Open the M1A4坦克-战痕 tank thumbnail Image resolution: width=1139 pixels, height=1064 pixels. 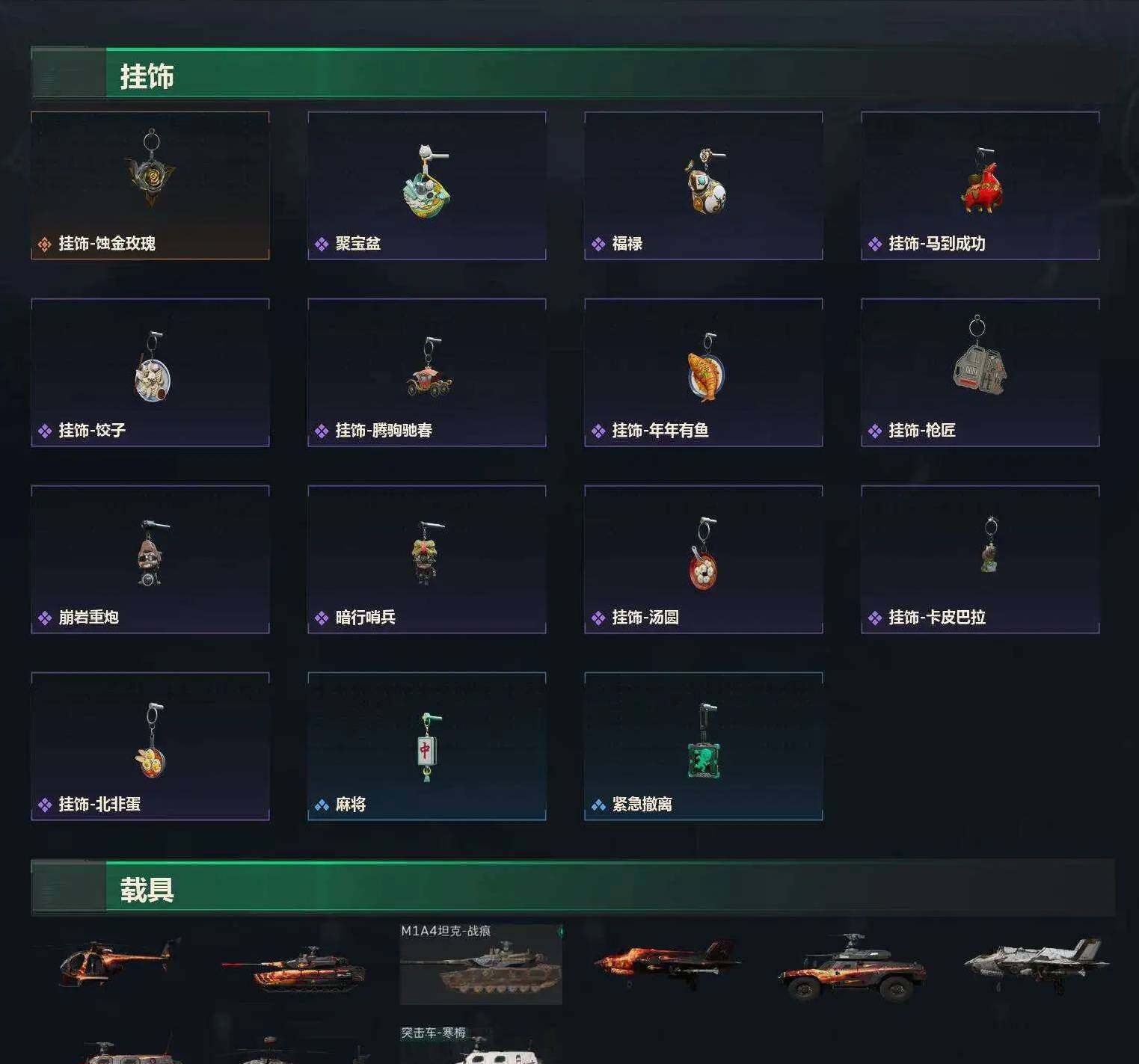point(481,965)
